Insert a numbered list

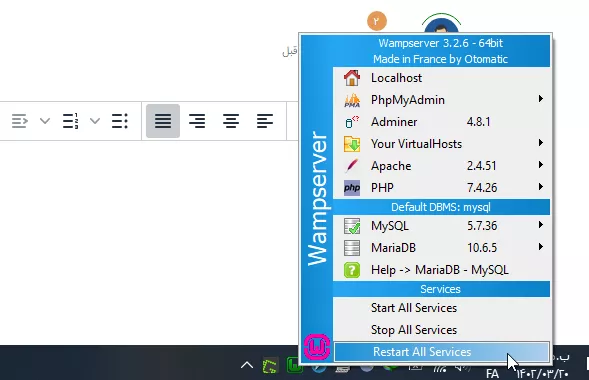pyautogui.click(x=70, y=121)
